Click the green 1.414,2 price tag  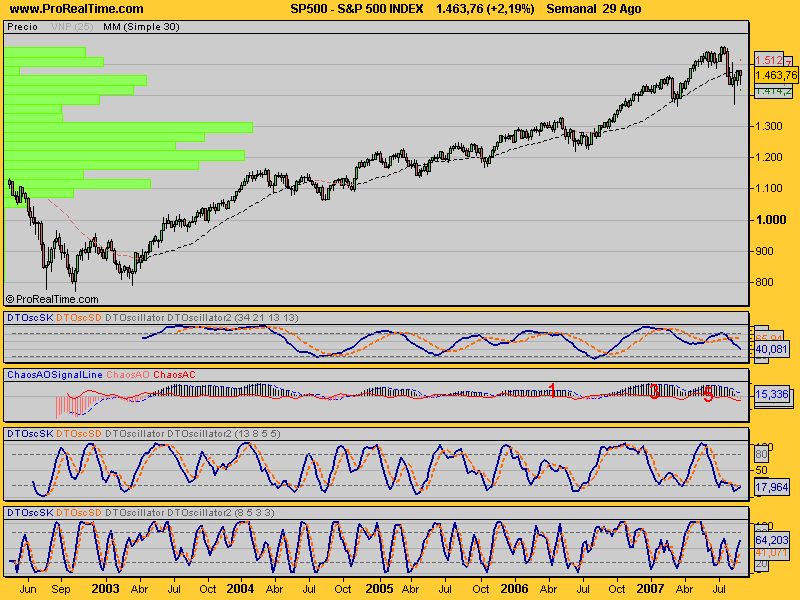tap(773, 91)
